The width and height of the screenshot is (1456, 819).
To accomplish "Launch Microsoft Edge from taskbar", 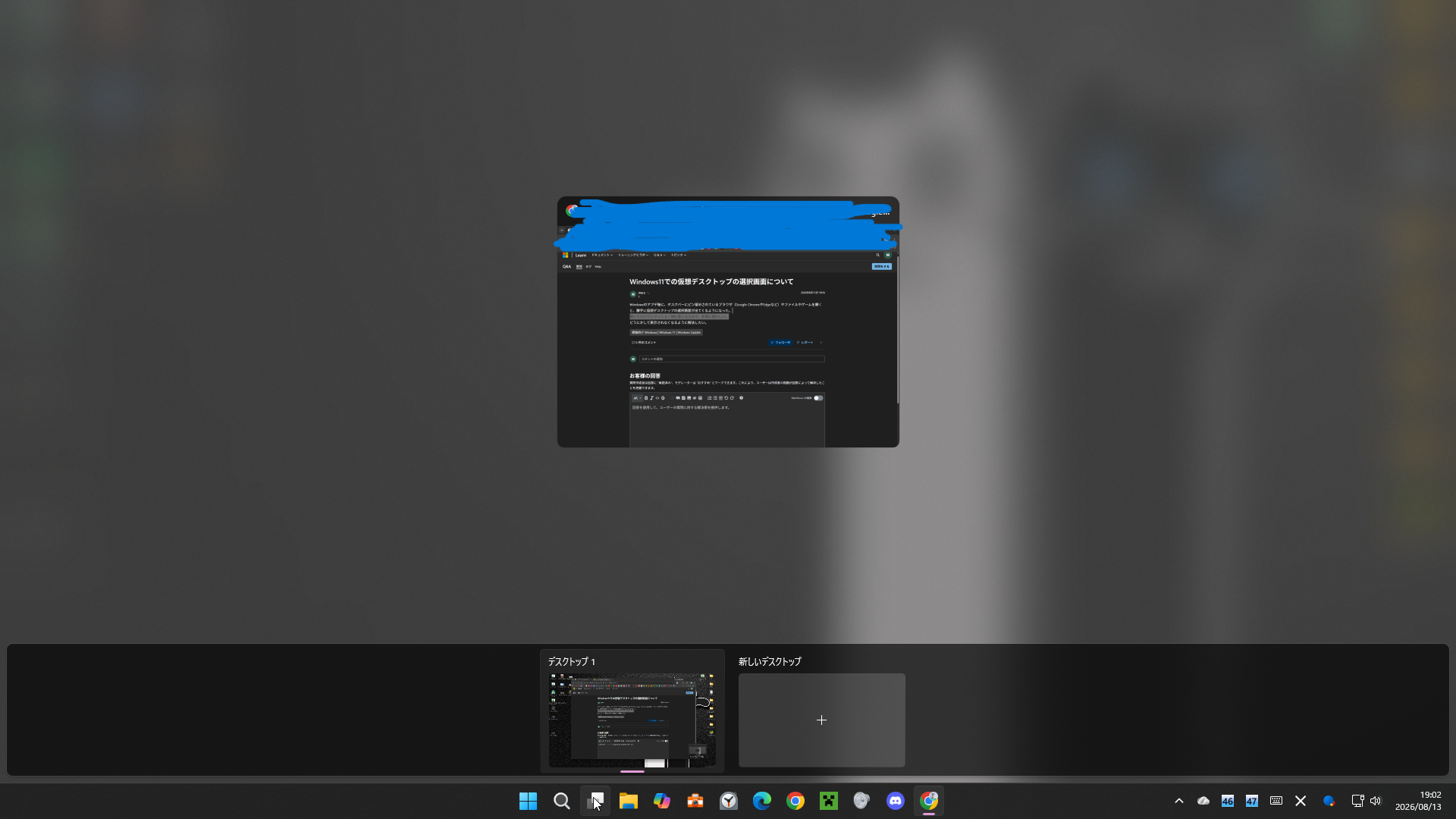I will pos(761,801).
